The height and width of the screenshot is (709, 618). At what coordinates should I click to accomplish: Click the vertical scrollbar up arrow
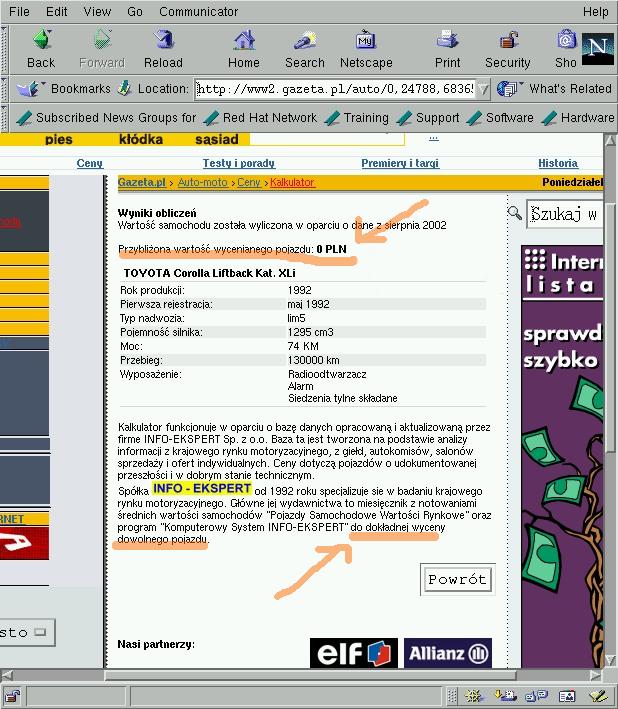tap(610, 141)
